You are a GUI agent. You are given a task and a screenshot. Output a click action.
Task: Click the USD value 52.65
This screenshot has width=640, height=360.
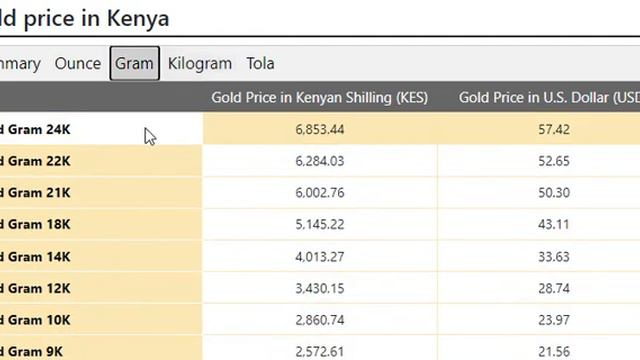click(553, 161)
